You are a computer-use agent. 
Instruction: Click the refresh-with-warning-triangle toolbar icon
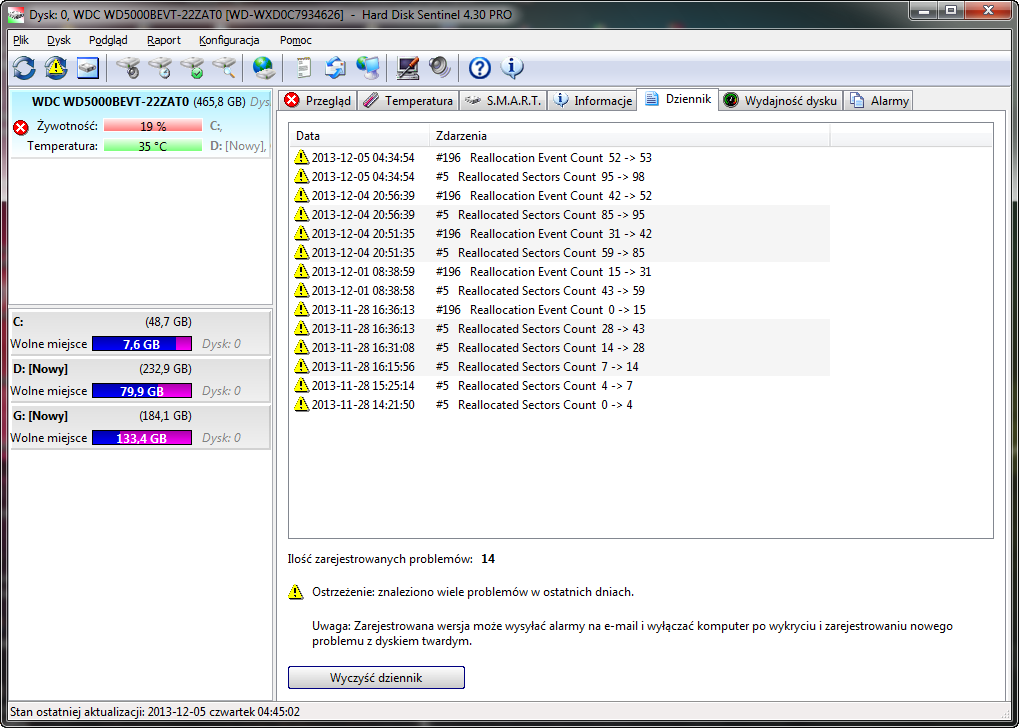pyautogui.click(x=56, y=67)
